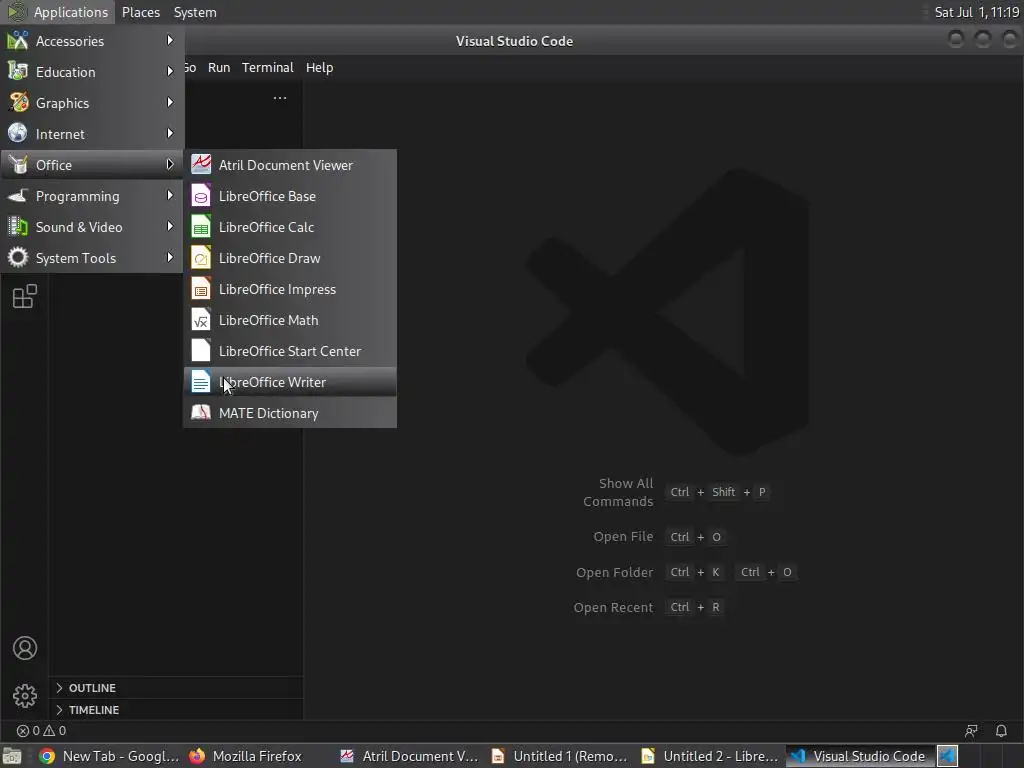This screenshot has height=768, width=1024.
Task: Select the Office category
Action: 92,165
